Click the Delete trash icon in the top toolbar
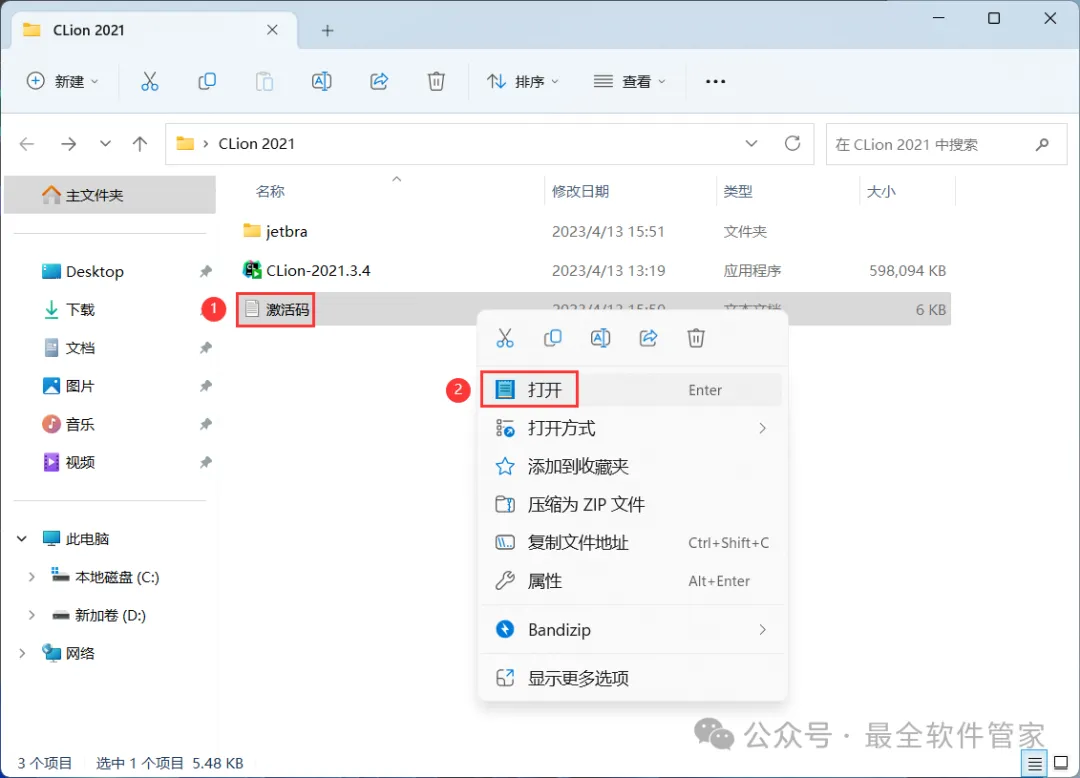 436,81
